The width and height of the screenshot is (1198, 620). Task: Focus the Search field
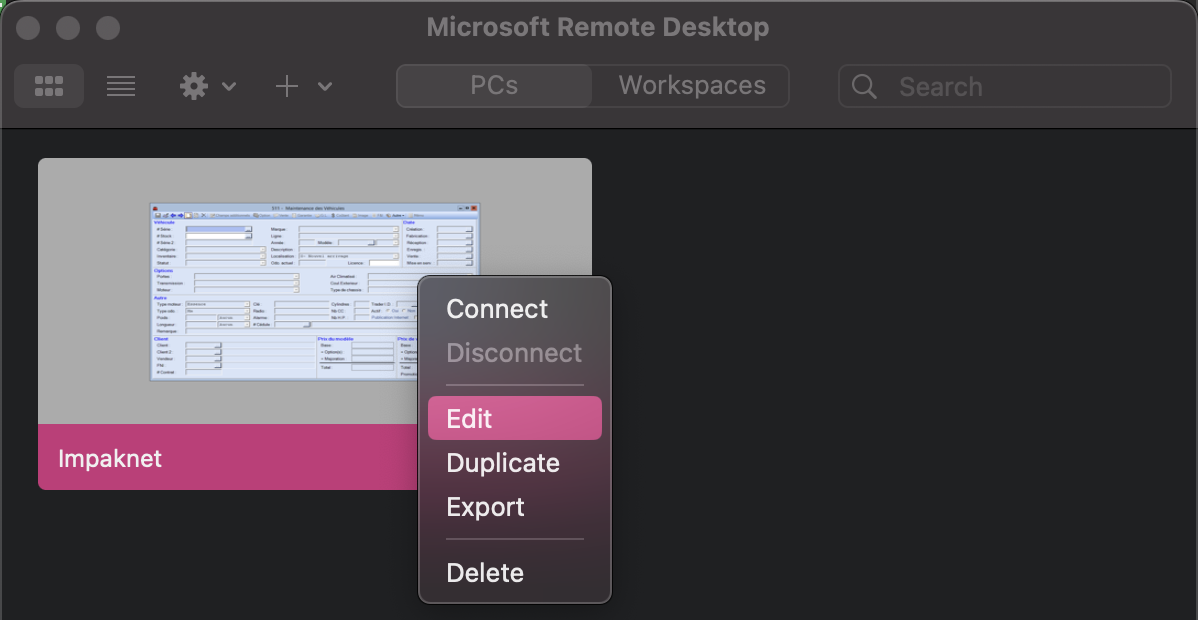(x=1005, y=86)
